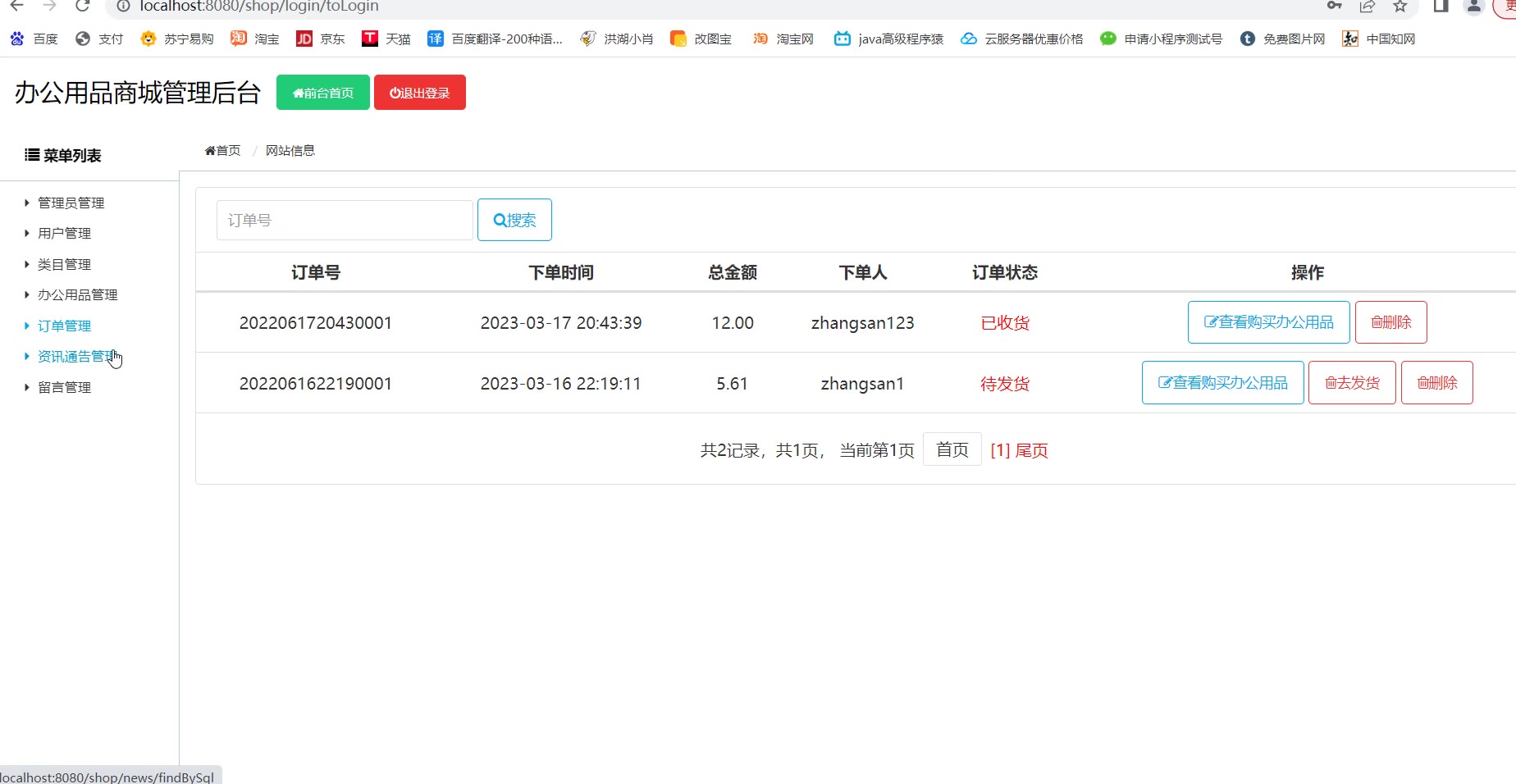Open 办公用品管理 in the sidebar menu
This screenshot has height=784, width=1516.
point(78,294)
